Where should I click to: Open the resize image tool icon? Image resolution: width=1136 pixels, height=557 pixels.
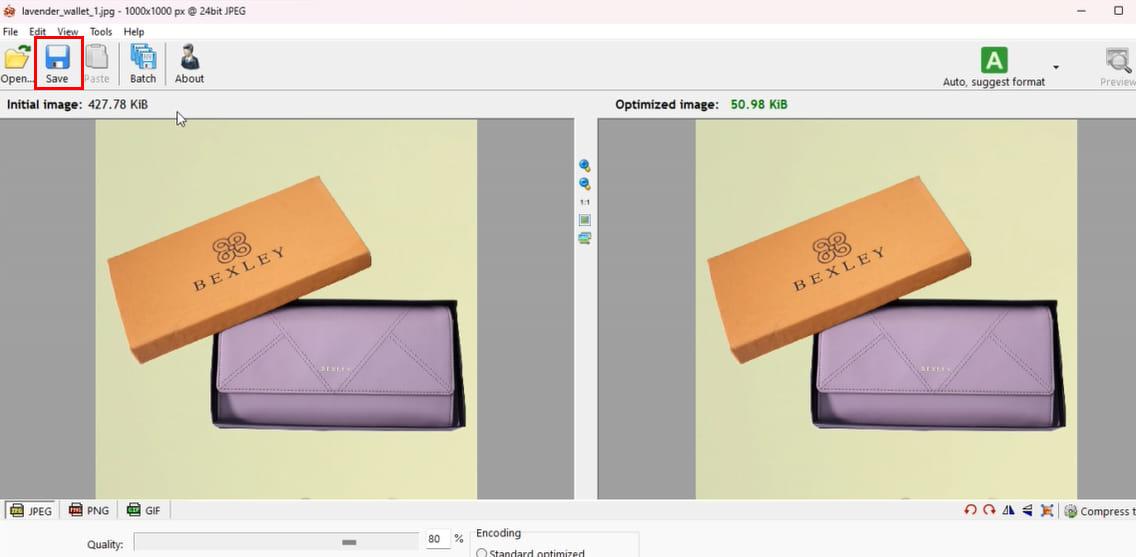[x=1047, y=511]
